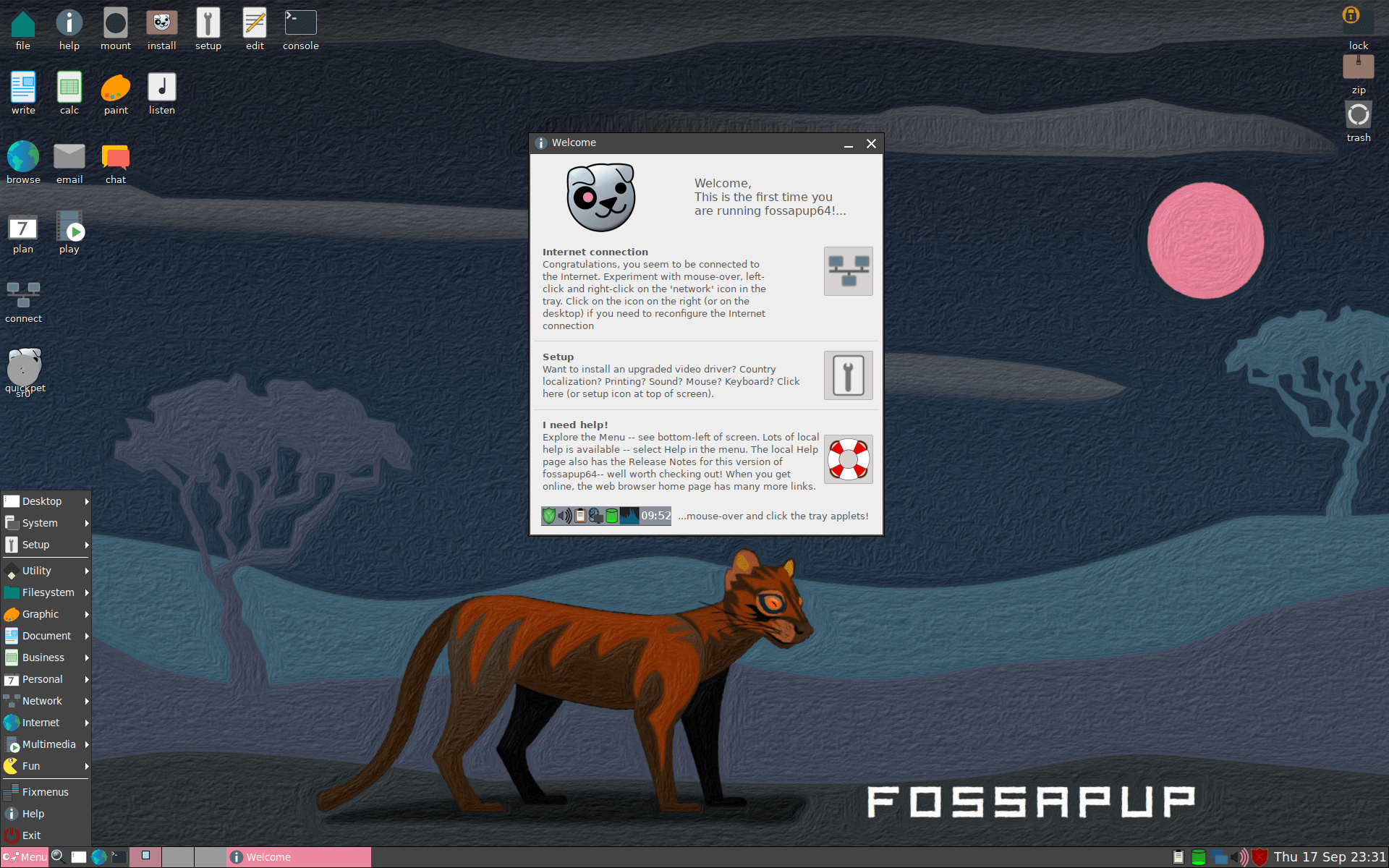Click the Welcome taskbar window button
Viewport: 1389px width, 868px height.
tap(298, 857)
